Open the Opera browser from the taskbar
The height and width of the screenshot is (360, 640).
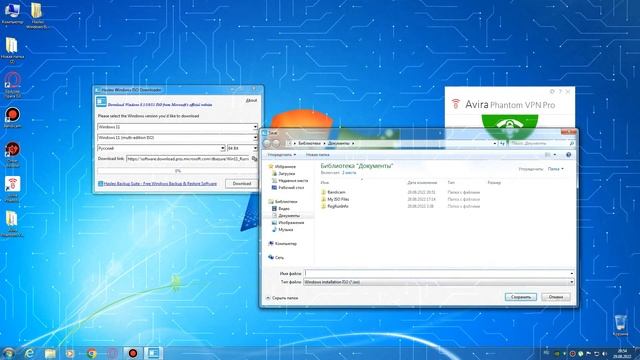(113, 353)
